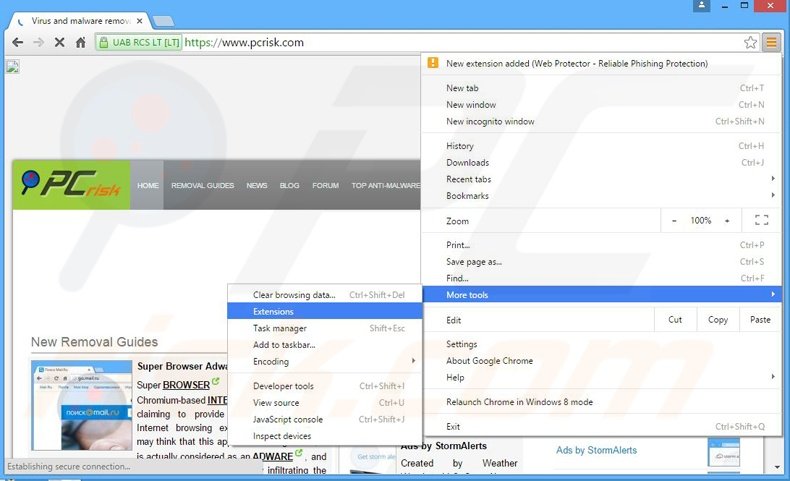
Task: Click Paste in the Edit row
Action: [760, 320]
